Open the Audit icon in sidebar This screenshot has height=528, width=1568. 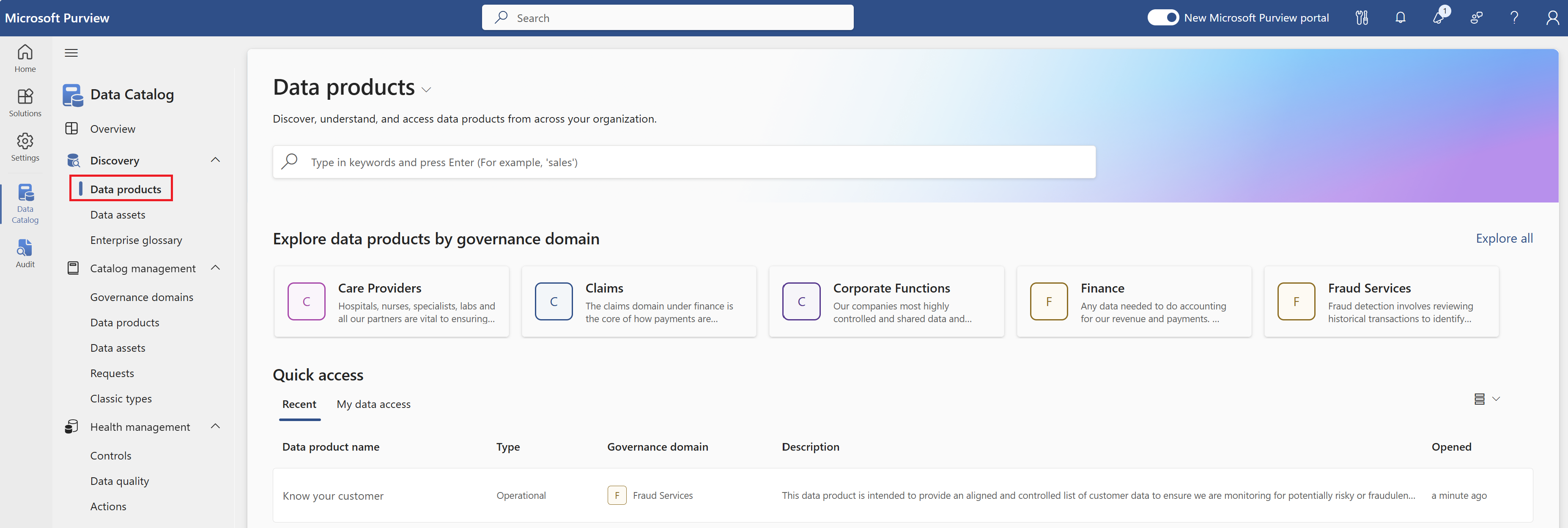[x=25, y=253]
